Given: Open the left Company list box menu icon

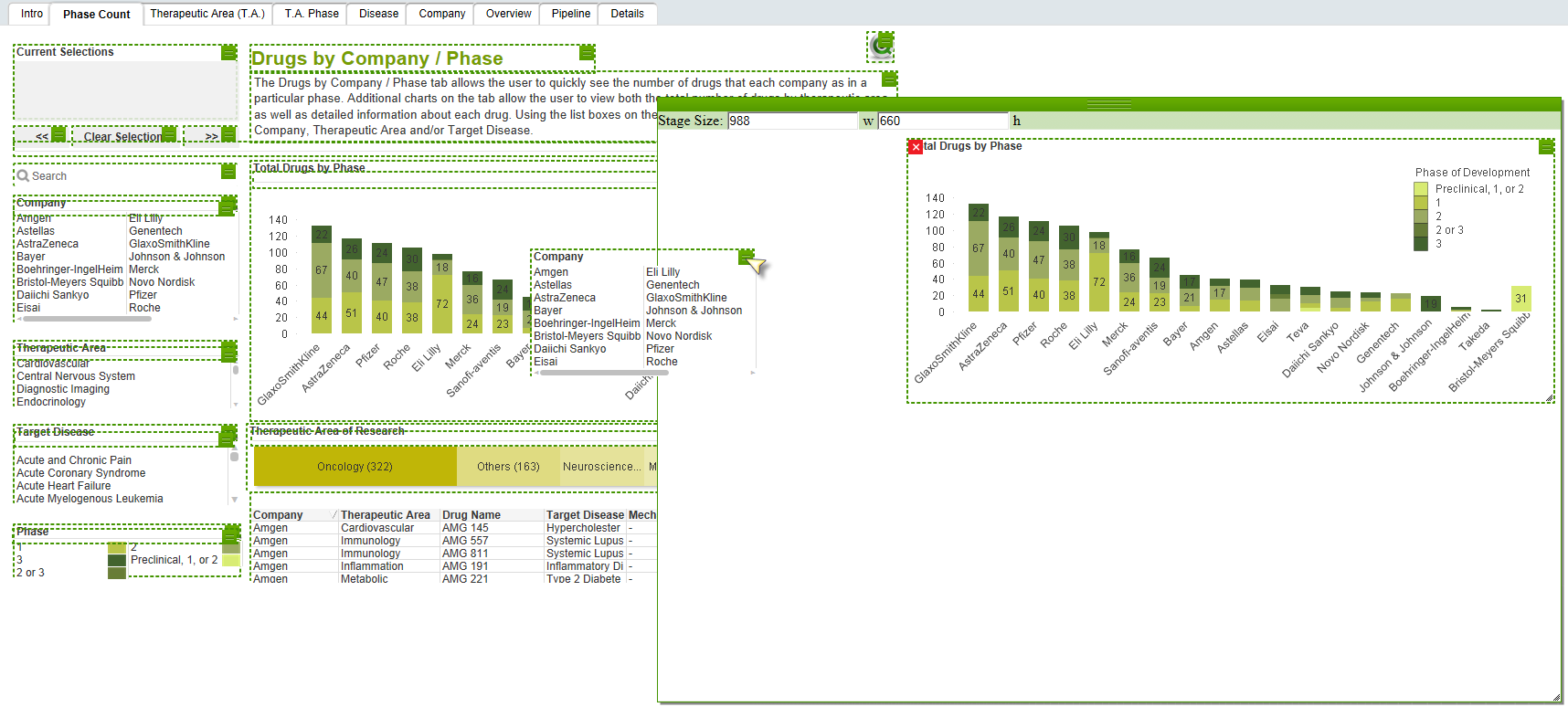Looking at the screenshot, I should coord(227,207).
